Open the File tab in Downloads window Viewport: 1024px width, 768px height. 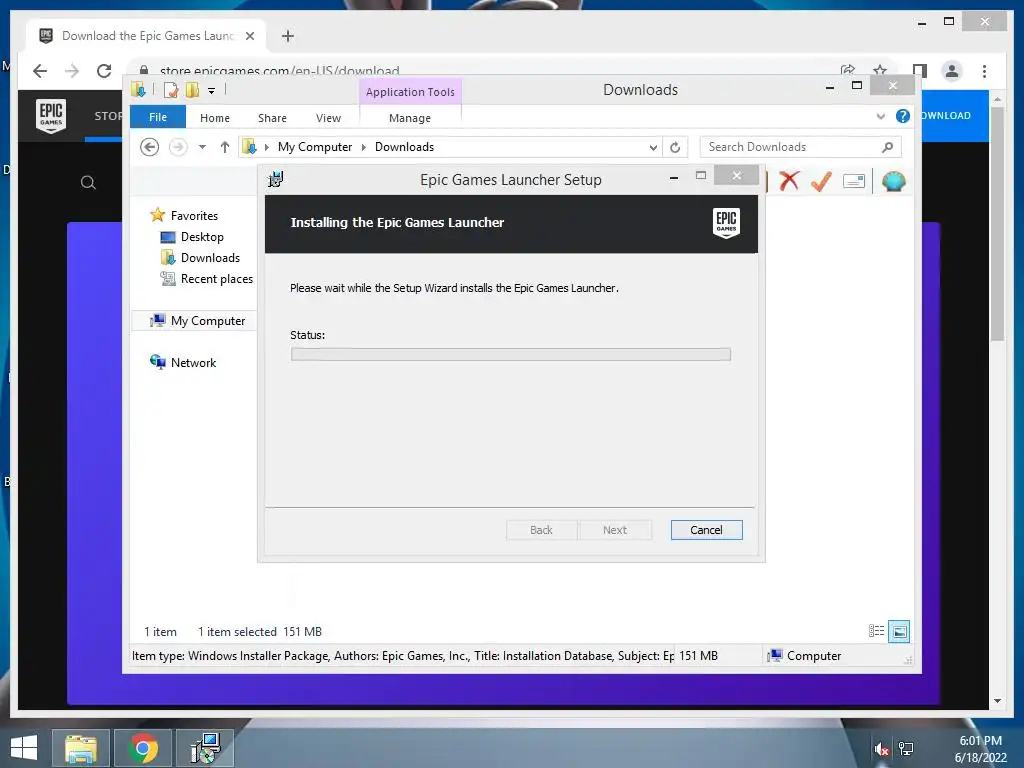click(x=157, y=118)
